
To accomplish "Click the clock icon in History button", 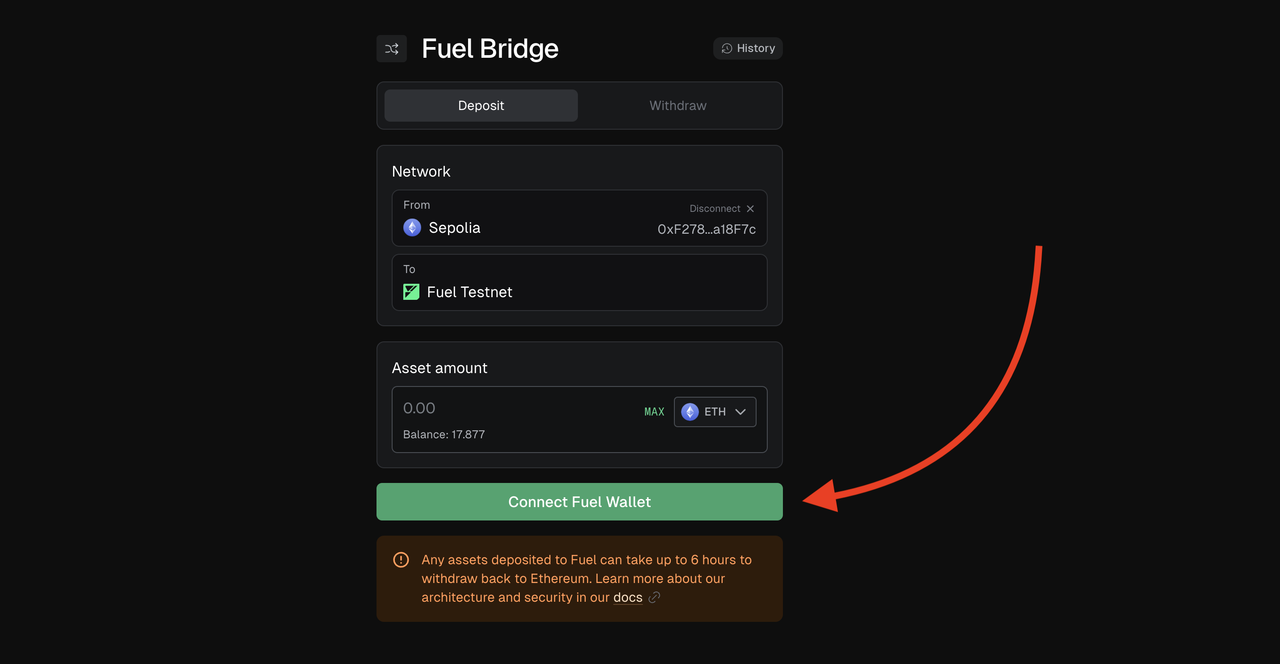I will (x=727, y=48).
